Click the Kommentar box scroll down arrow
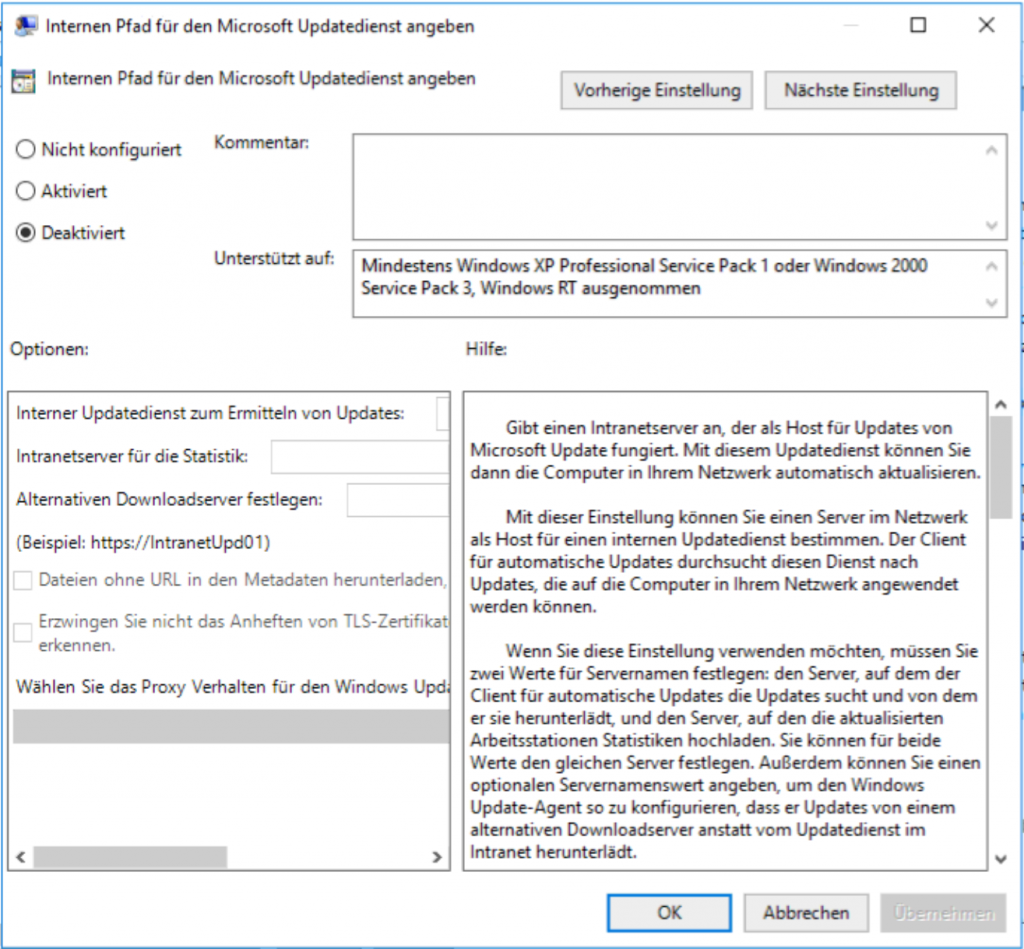 991,225
